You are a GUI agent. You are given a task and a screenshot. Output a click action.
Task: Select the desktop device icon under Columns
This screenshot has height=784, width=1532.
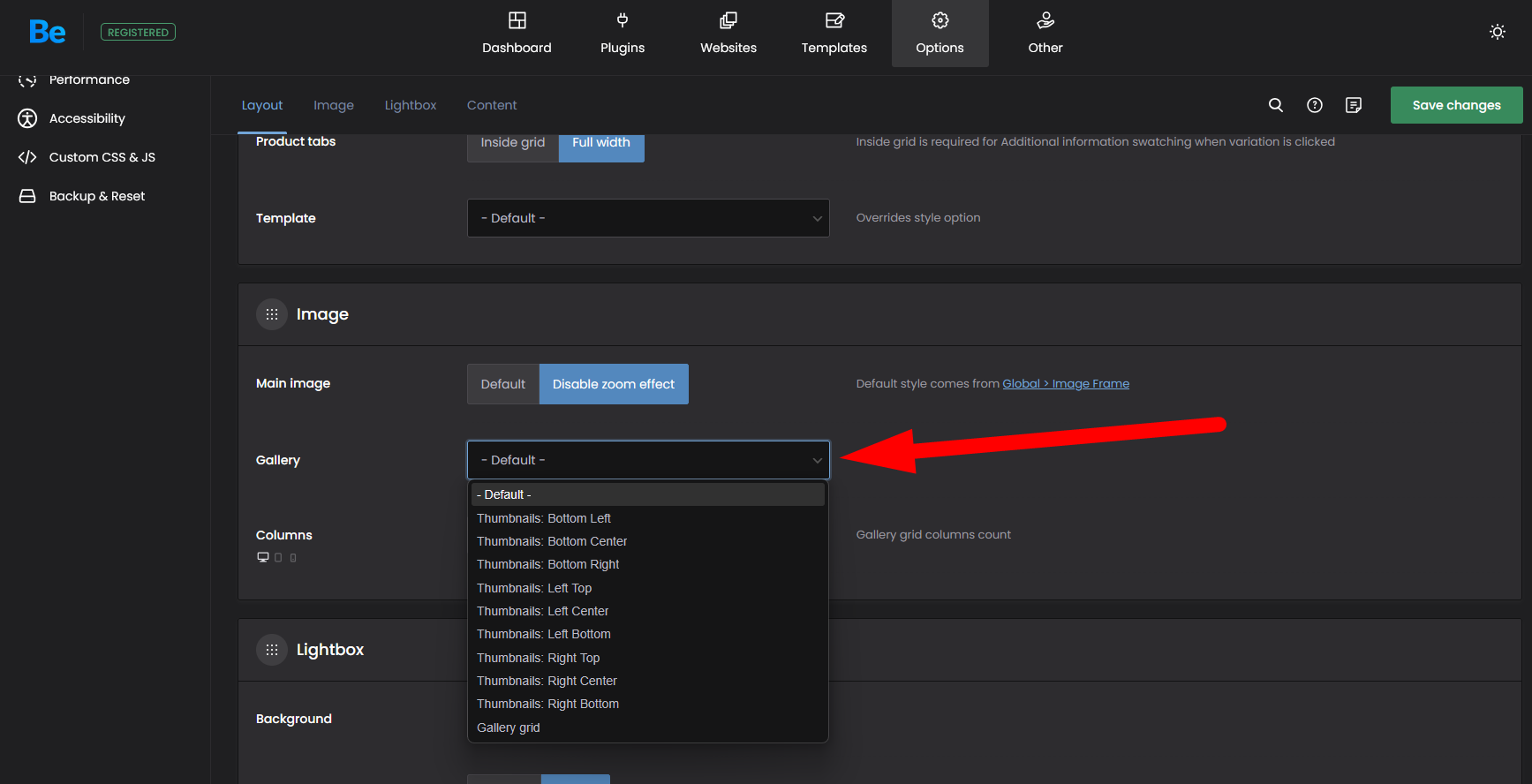263,557
